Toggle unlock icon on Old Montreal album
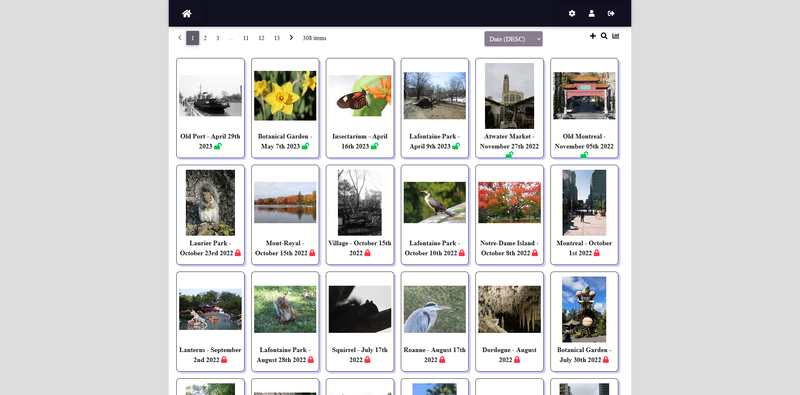Screen dimensions: 800x395 (584, 155)
